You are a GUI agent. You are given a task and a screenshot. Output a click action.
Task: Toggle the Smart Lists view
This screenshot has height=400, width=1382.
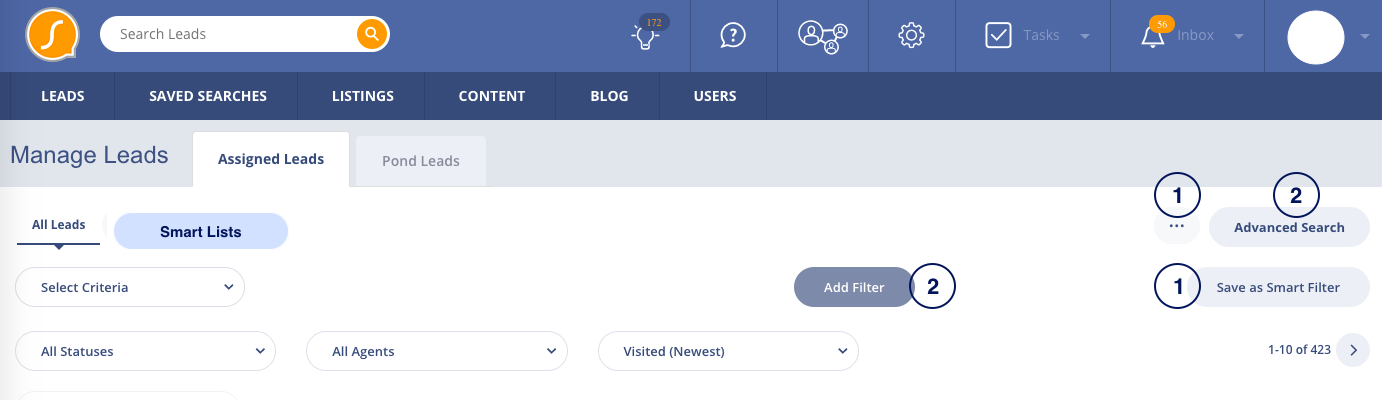click(x=201, y=231)
